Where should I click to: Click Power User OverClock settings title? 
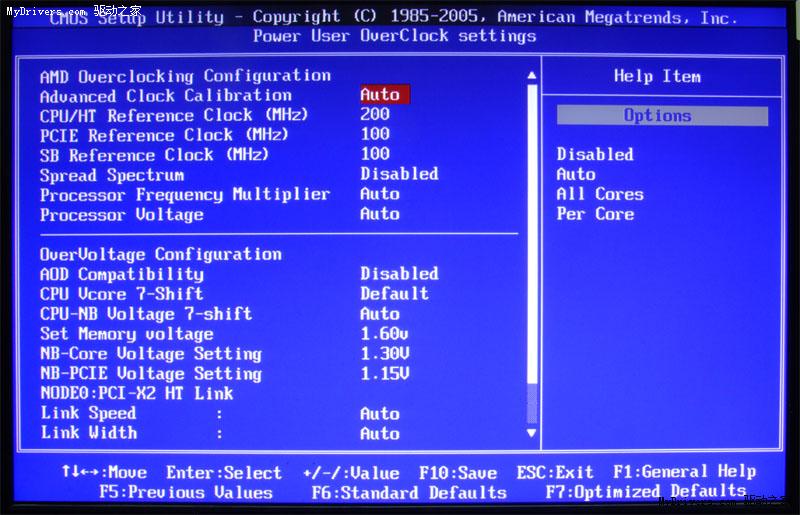[394, 36]
